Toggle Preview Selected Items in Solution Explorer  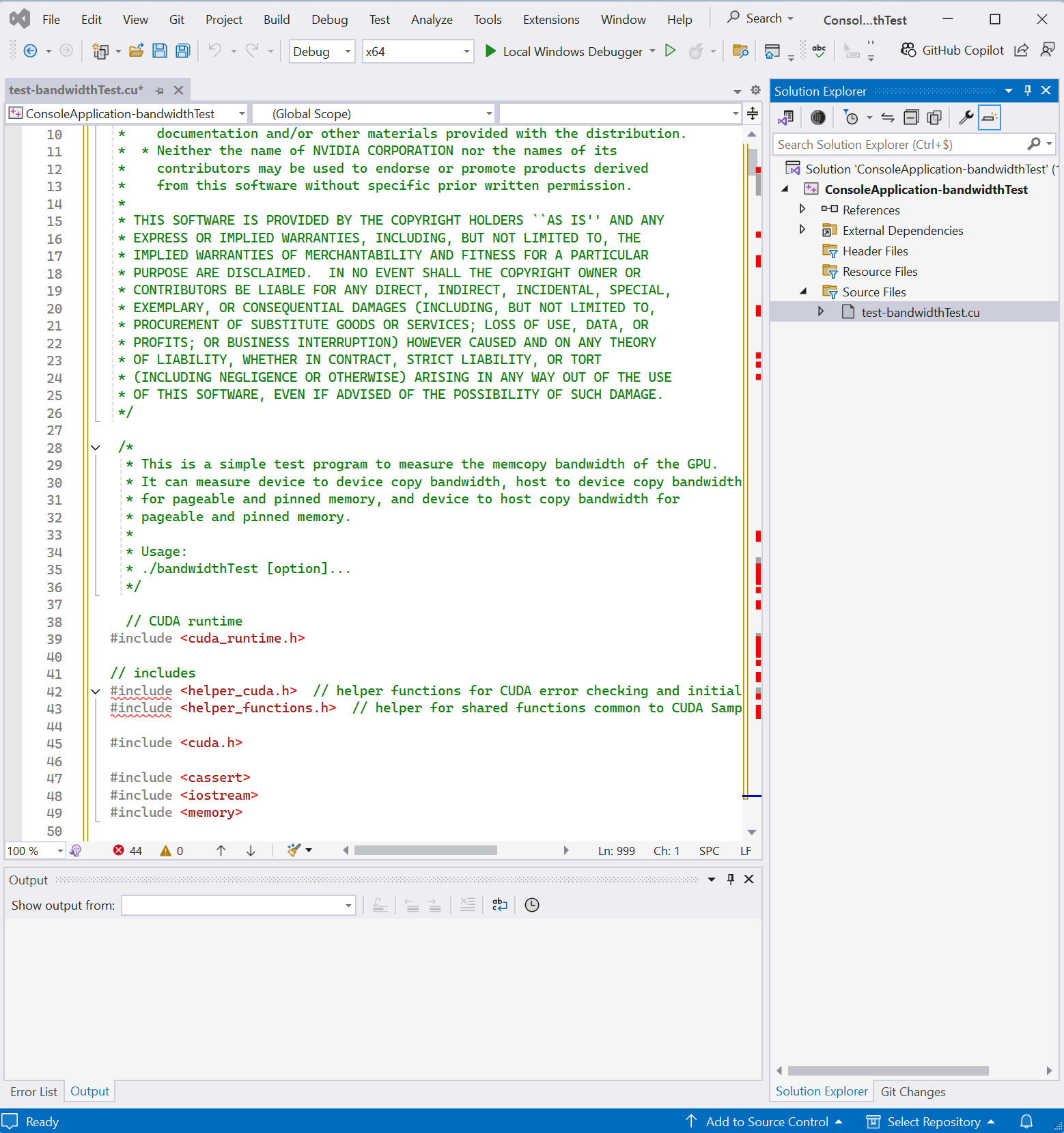click(x=989, y=117)
